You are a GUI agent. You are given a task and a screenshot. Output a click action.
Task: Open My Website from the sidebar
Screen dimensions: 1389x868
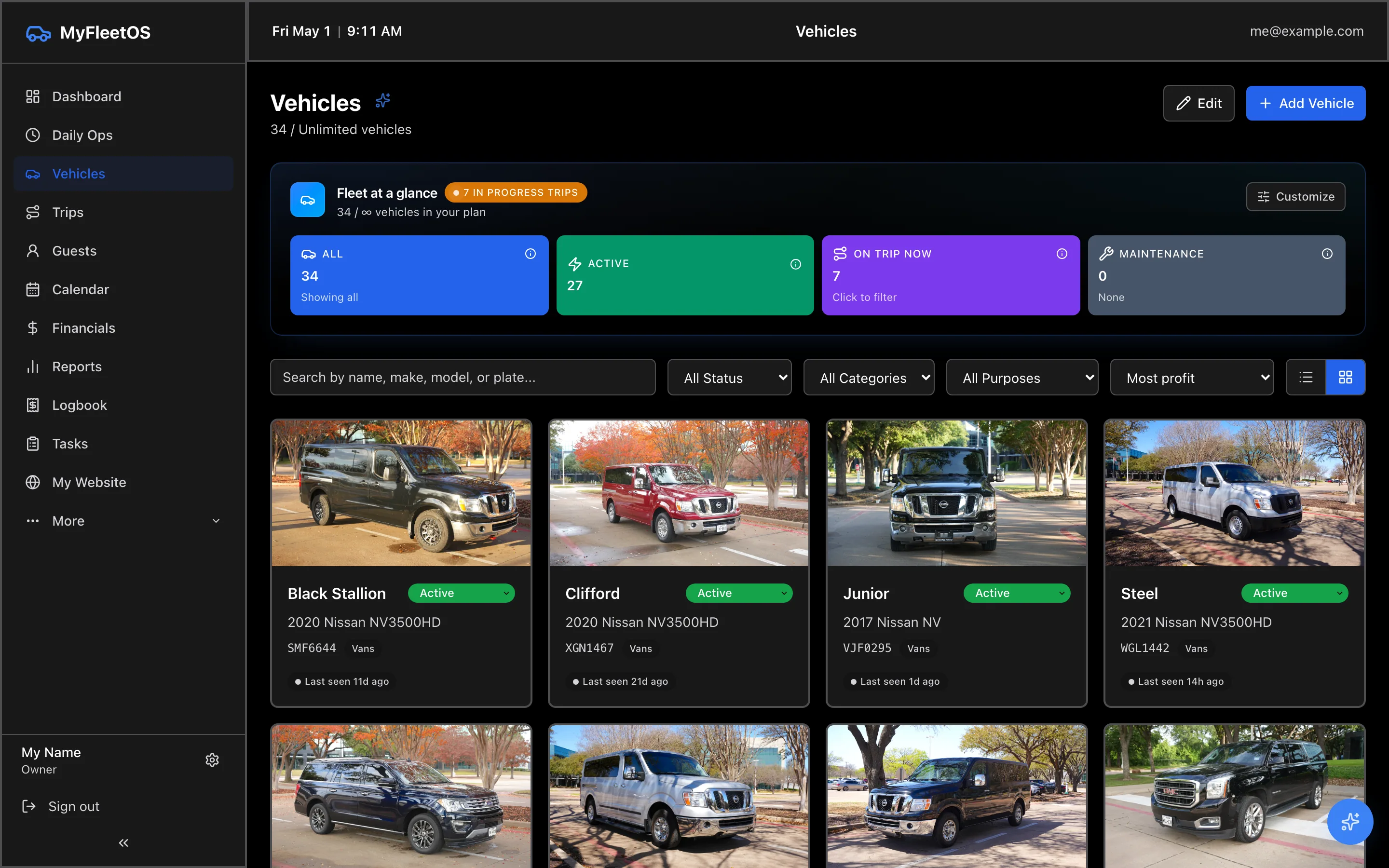(123, 482)
